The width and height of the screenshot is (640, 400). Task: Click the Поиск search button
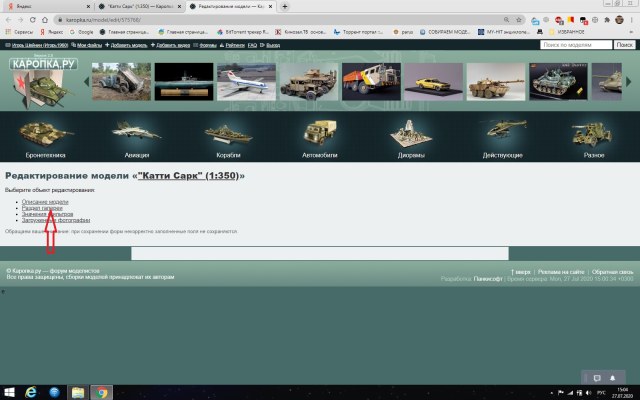(620, 45)
